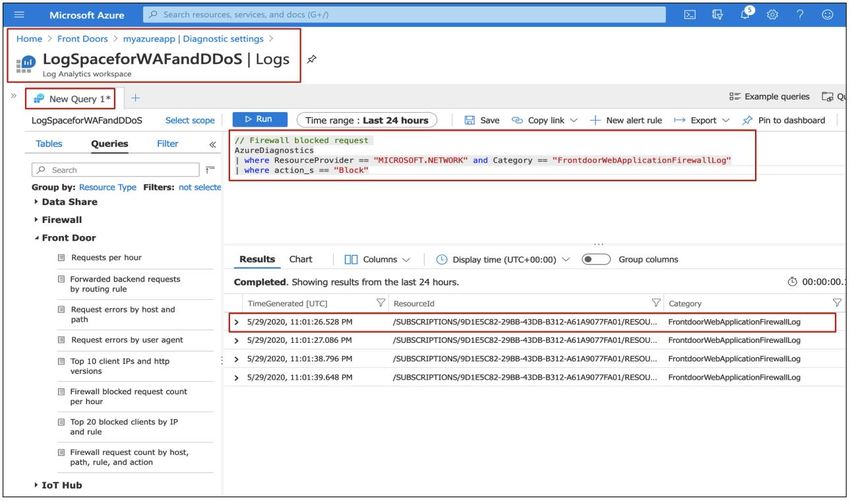This screenshot has width=850, height=501.
Task: Open 'Forwarded backend requests by routing rule' query
Action: pos(125,284)
